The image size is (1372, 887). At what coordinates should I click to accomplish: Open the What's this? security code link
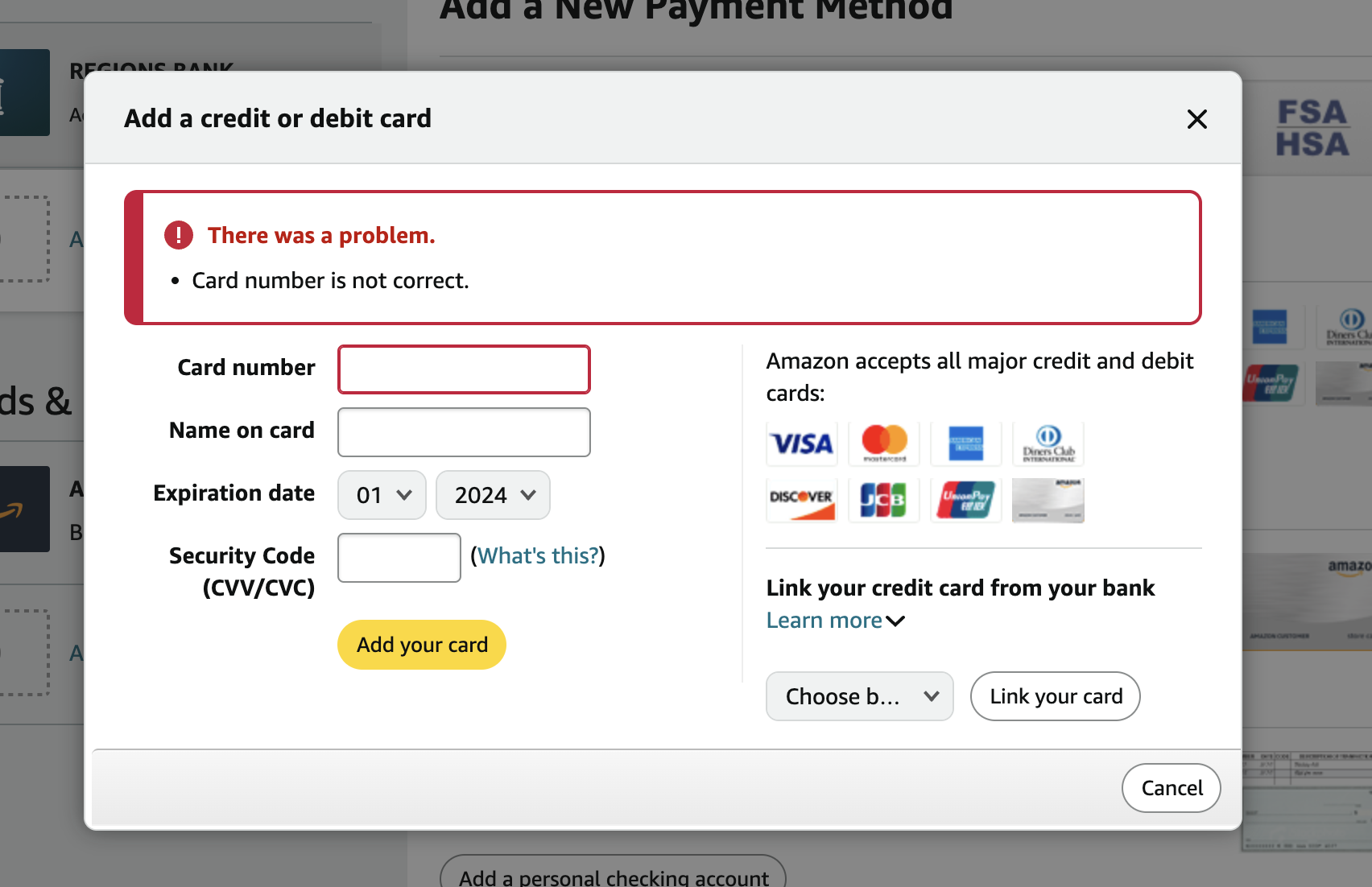click(538, 555)
